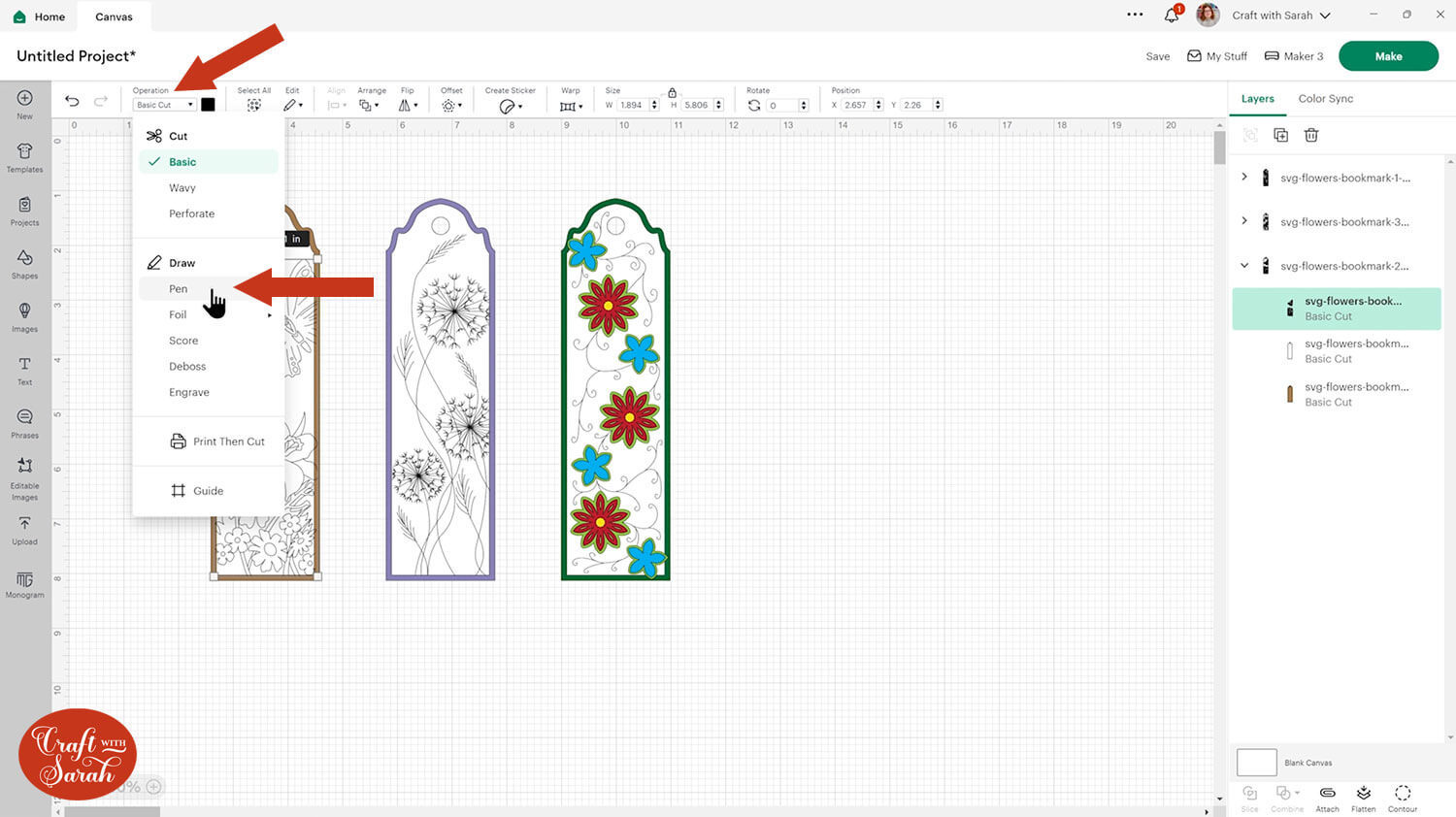Screen dimensions: 1456x817
Task: Open the Templates panel in sidebar
Action: 24,156
